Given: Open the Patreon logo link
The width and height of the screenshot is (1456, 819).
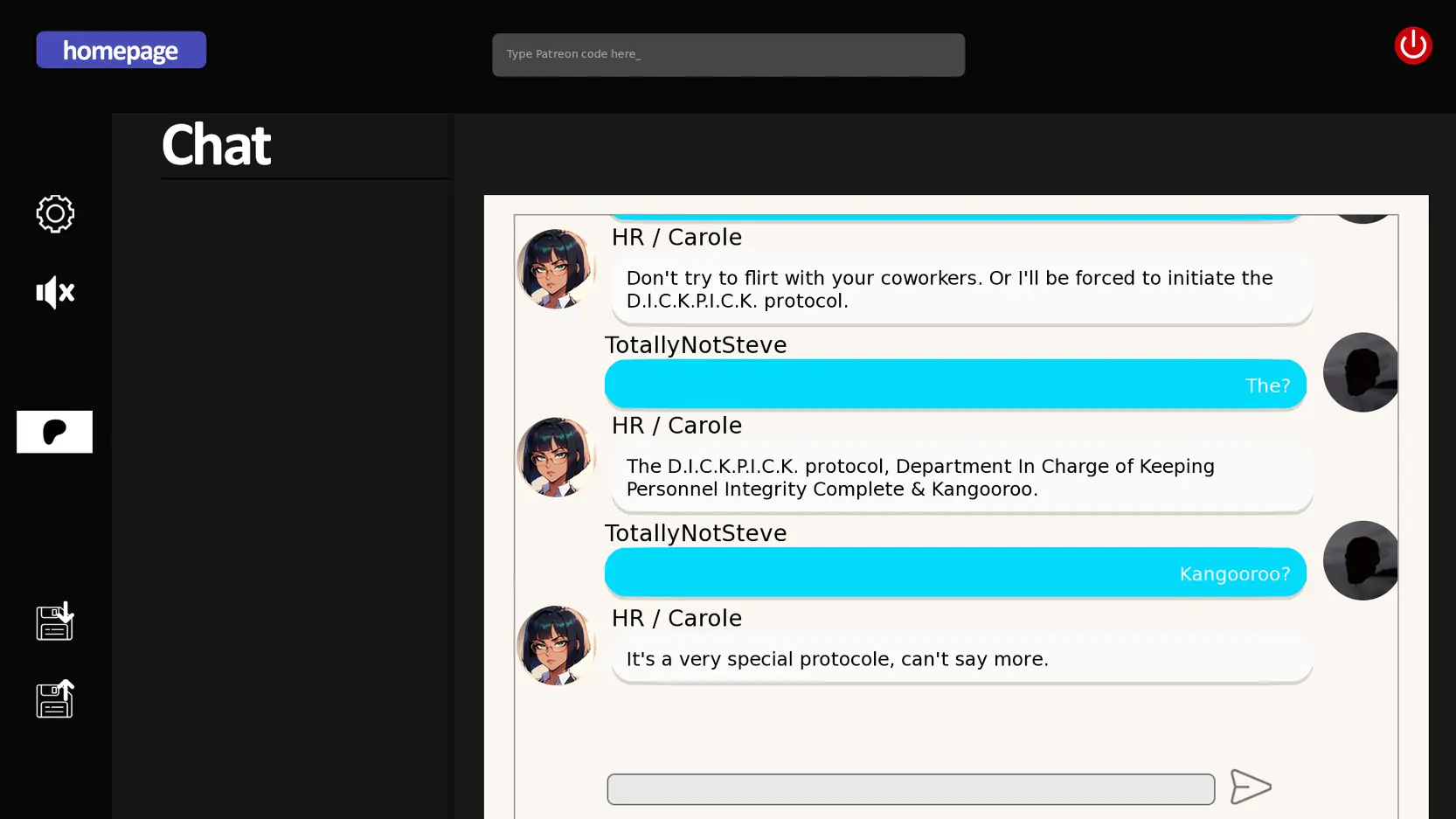Looking at the screenshot, I should point(54,432).
